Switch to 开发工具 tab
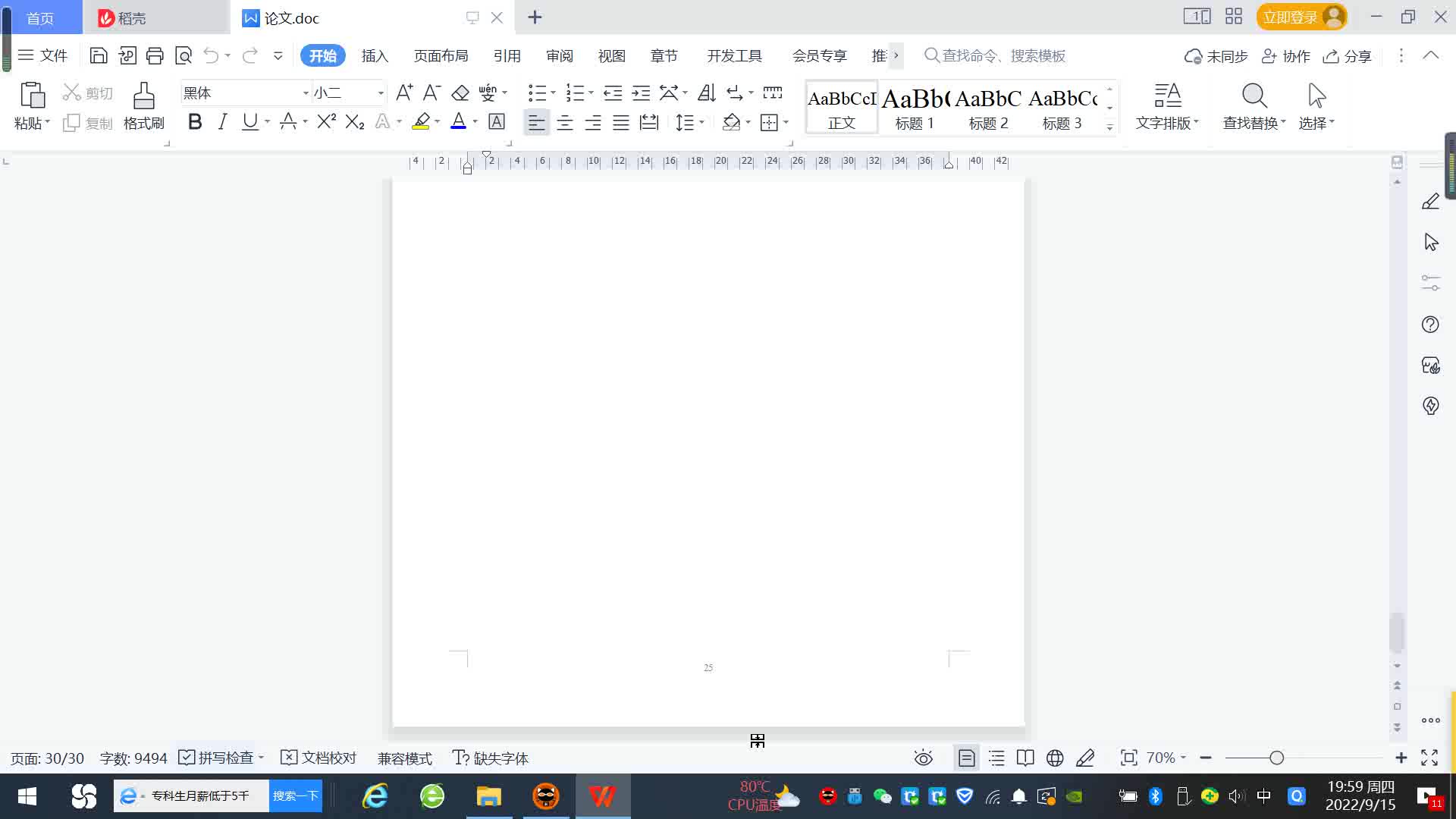Screen dimensions: 1456x819 coord(734,56)
